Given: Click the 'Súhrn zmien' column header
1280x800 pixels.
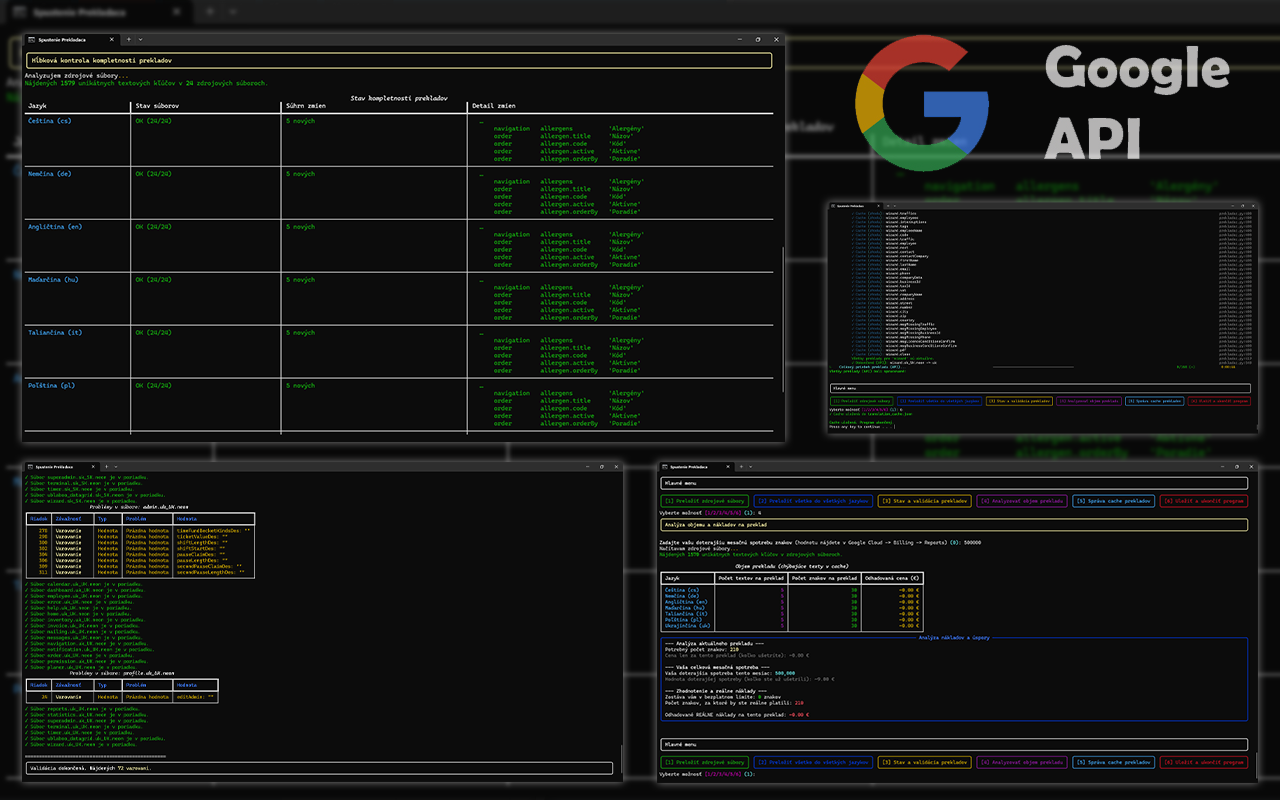Looking at the screenshot, I should 306,106.
